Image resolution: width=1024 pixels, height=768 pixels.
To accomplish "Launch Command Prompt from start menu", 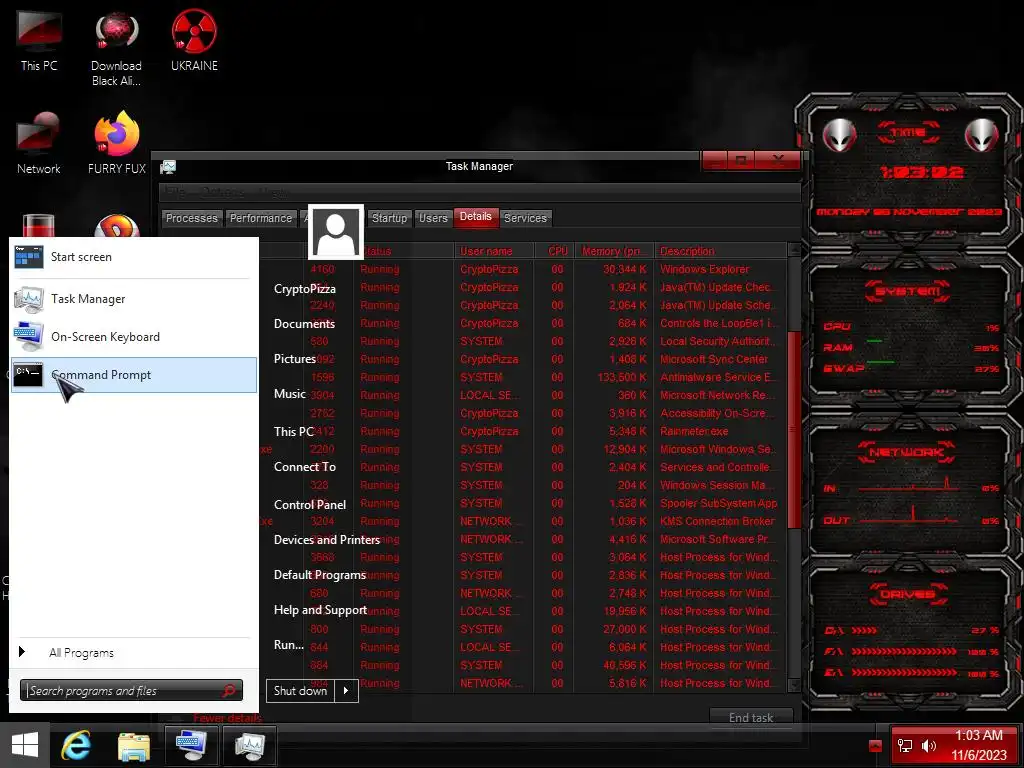I will tap(134, 375).
